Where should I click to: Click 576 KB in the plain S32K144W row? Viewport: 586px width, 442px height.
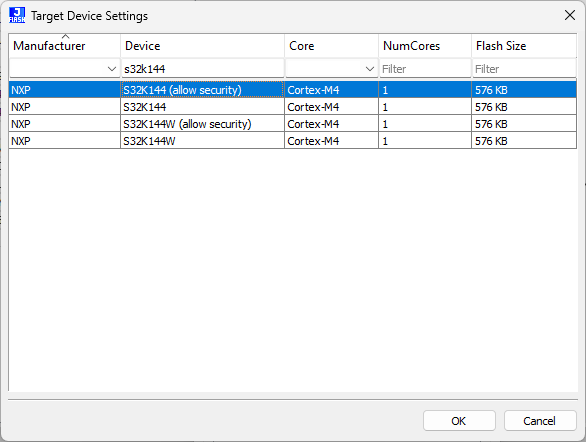coord(491,141)
